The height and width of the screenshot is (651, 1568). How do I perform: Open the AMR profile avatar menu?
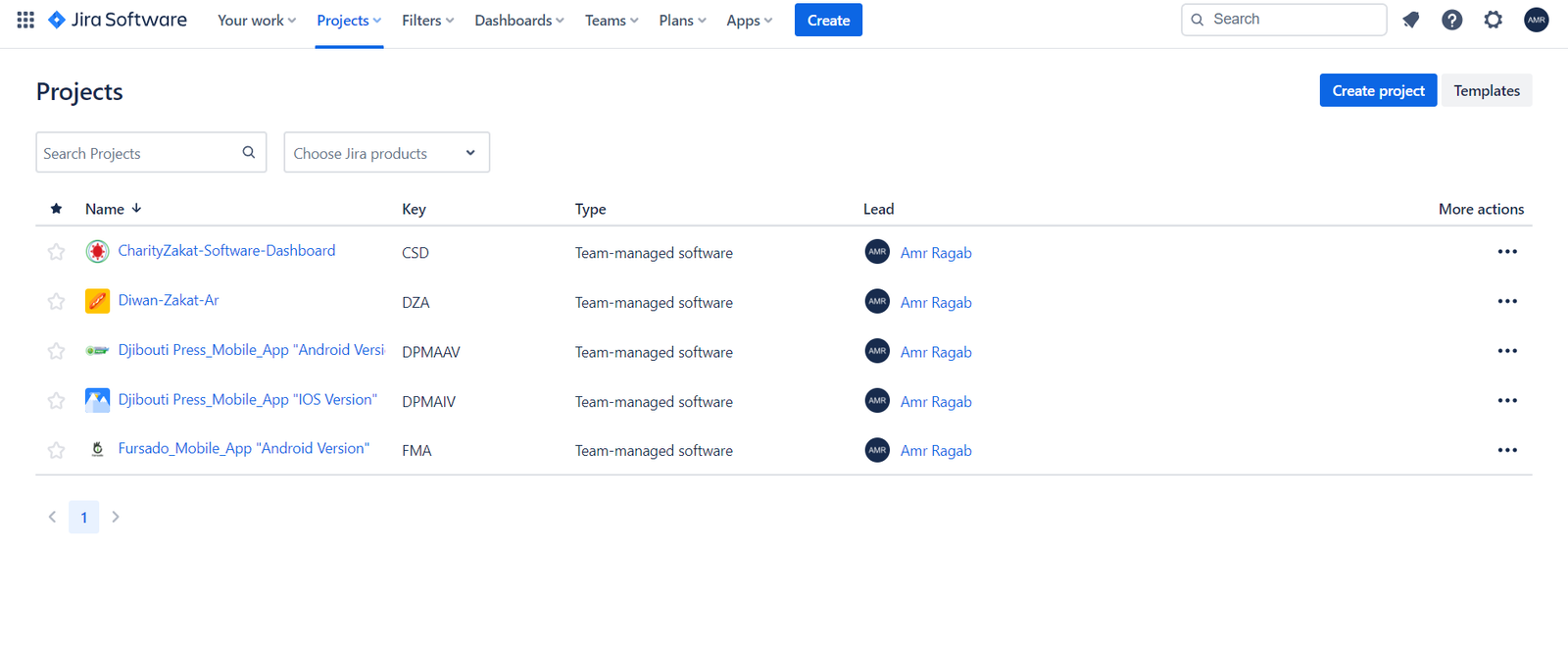(1536, 20)
